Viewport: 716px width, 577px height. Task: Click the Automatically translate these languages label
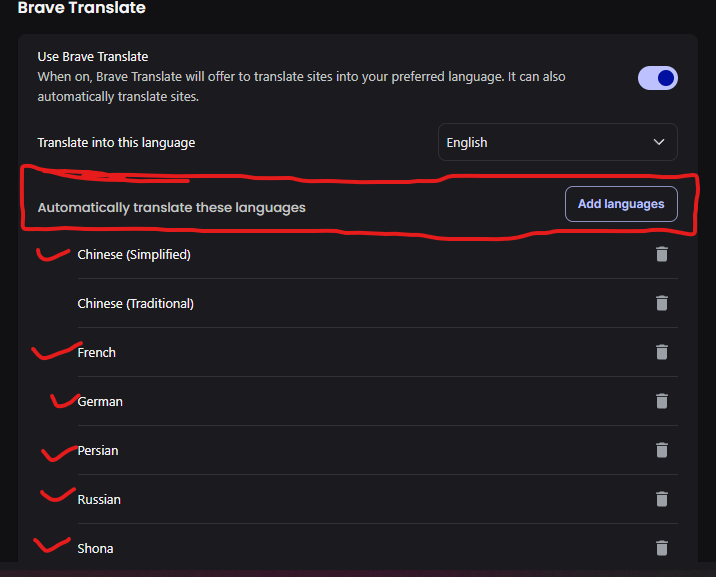(x=172, y=208)
